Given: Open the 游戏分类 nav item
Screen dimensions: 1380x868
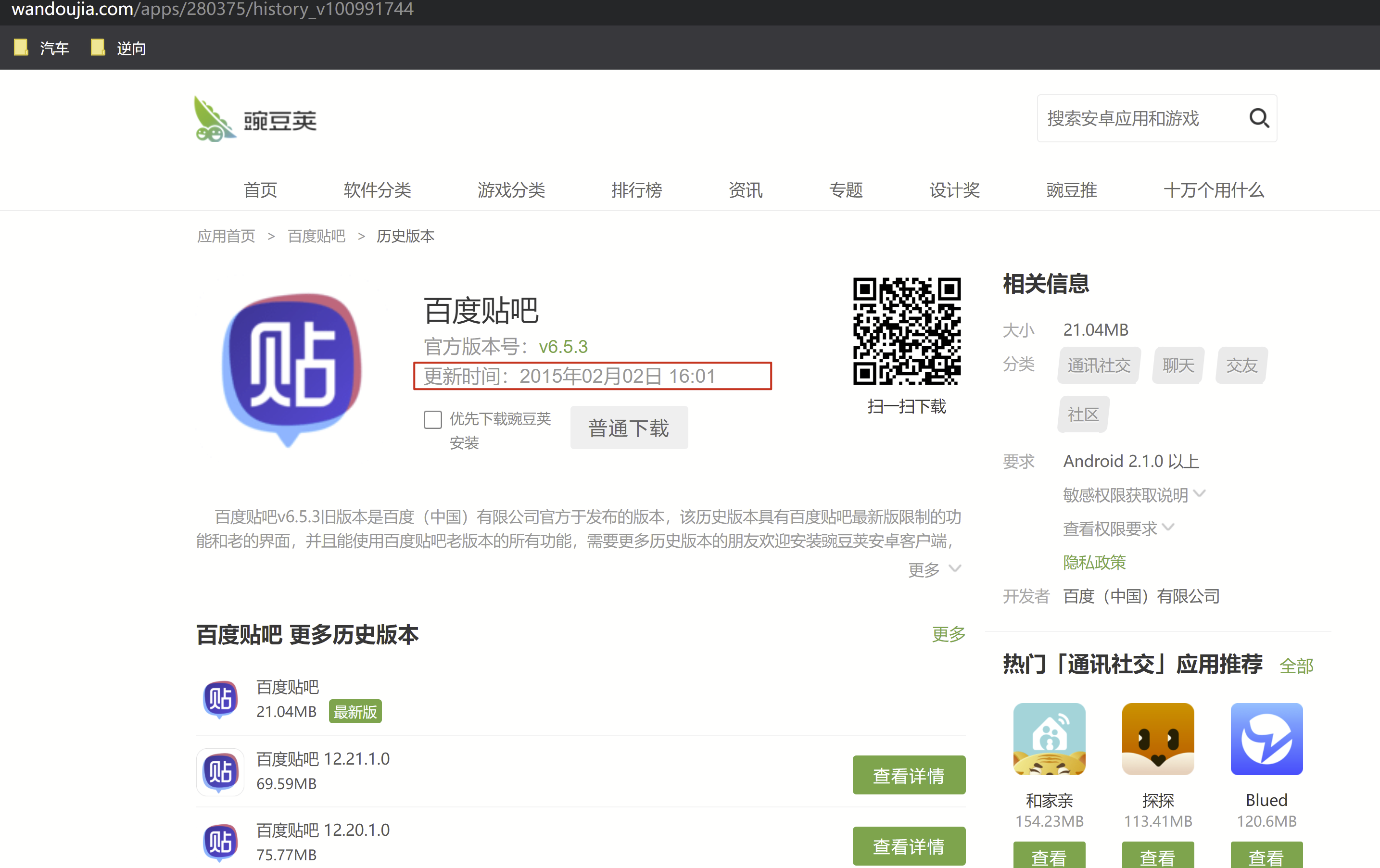Looking at the screenshot, I should (511, 189).
